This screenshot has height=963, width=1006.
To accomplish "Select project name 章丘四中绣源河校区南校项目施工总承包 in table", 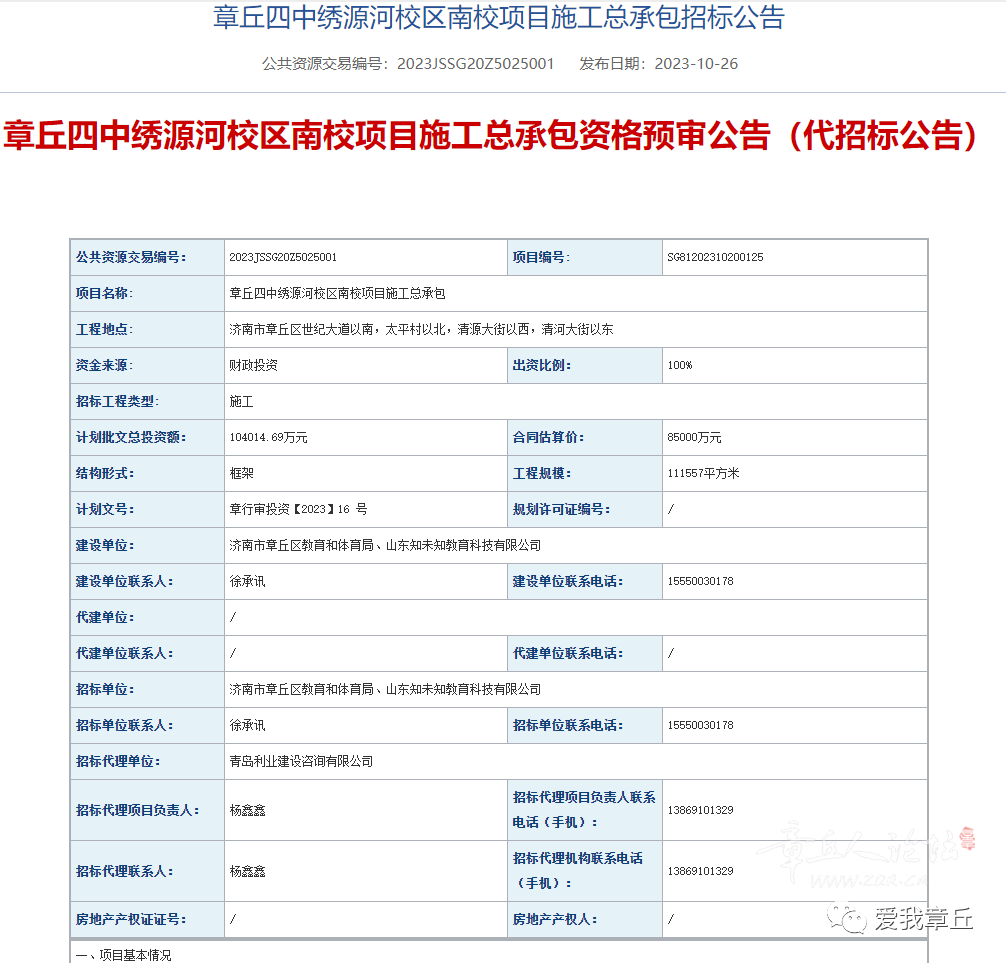I will [x=337, y=293].
